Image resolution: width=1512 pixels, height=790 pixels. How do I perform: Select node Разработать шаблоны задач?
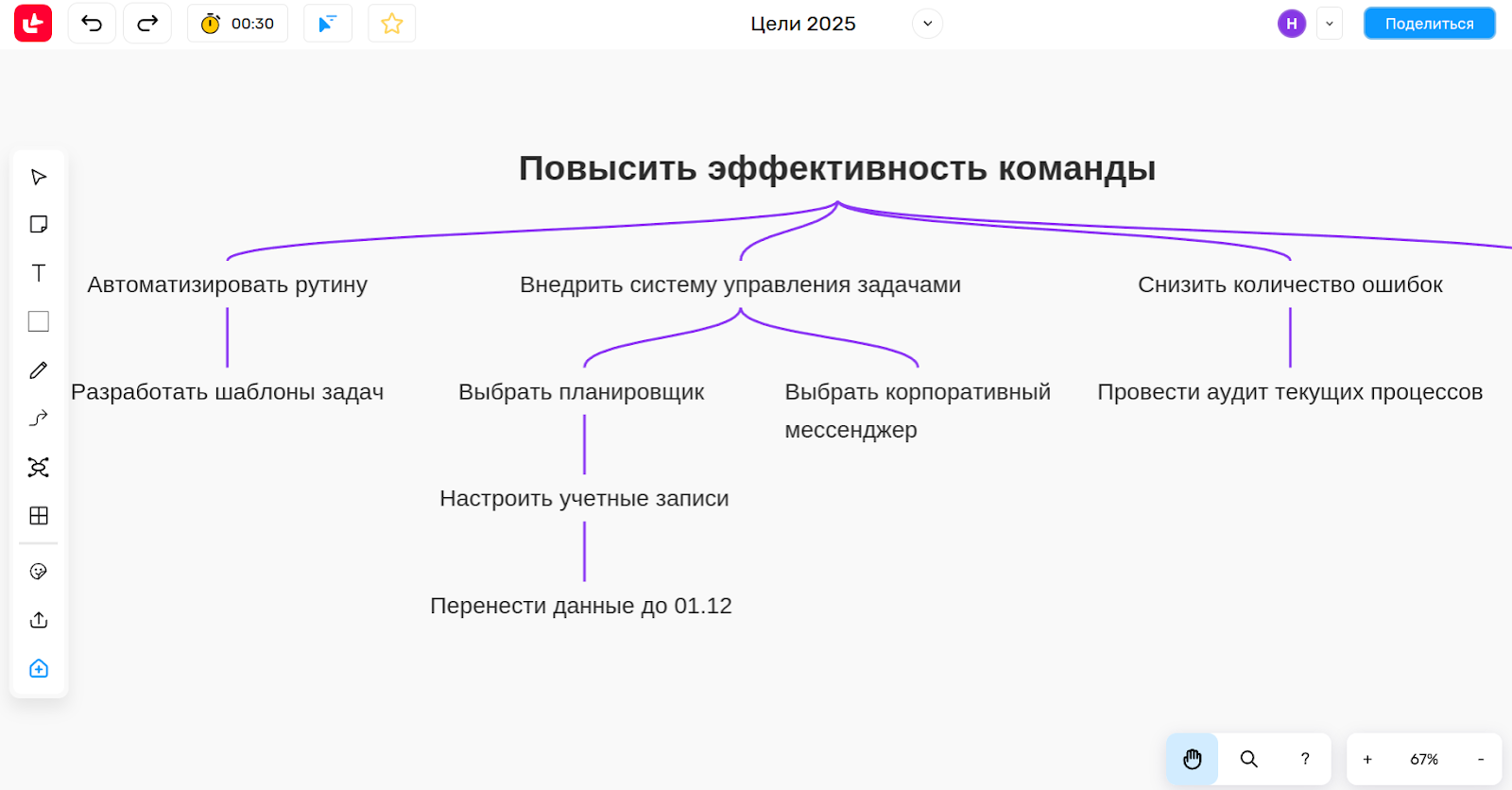(x=227, y=391)
